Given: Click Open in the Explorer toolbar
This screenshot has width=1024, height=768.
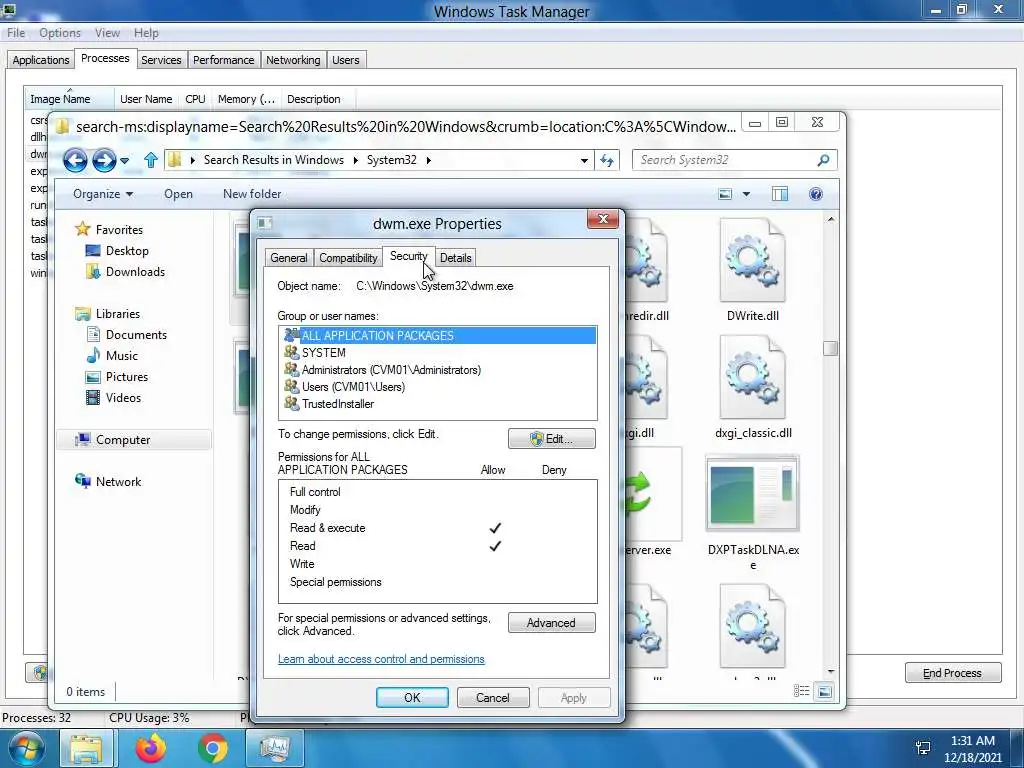Looking at the screenshot, I should pyautogui.click(x=178, y=194).
